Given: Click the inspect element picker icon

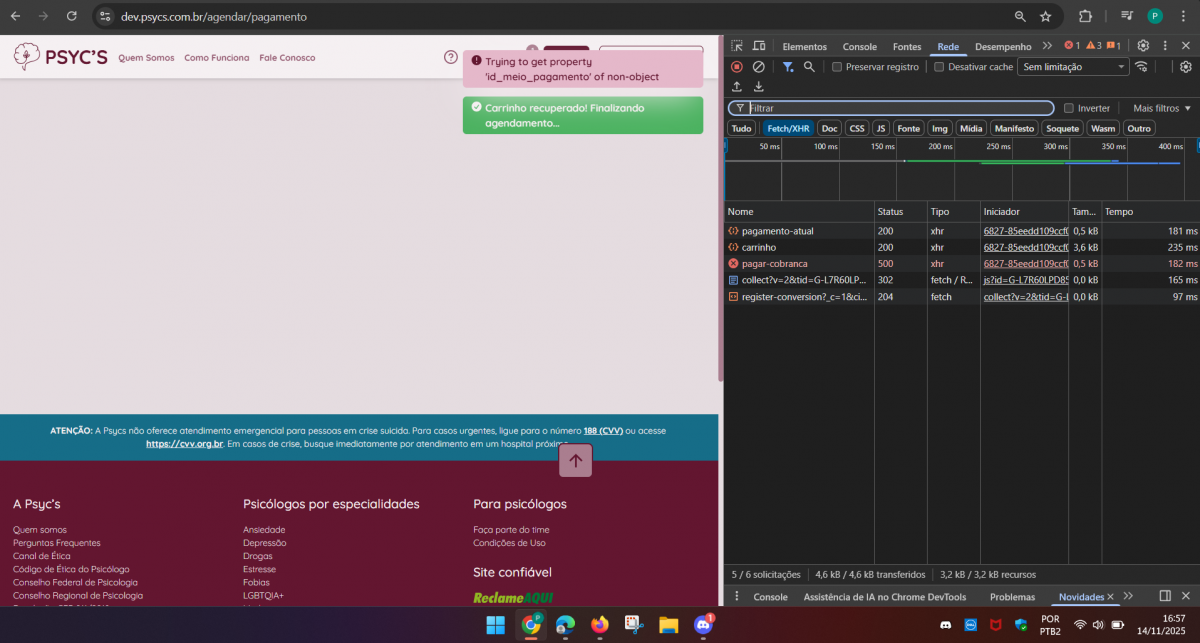Looking at the screenshot, I should point(737,46).
